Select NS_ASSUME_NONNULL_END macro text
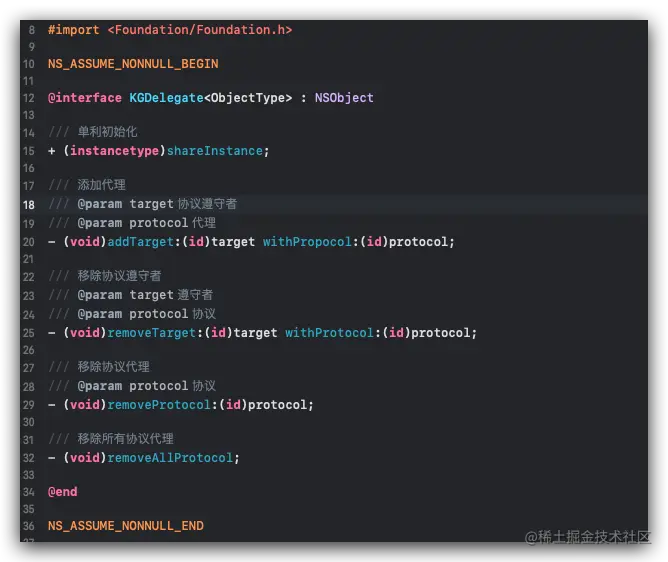Viewport: 668px width, 562px height. tap(126, 526)
